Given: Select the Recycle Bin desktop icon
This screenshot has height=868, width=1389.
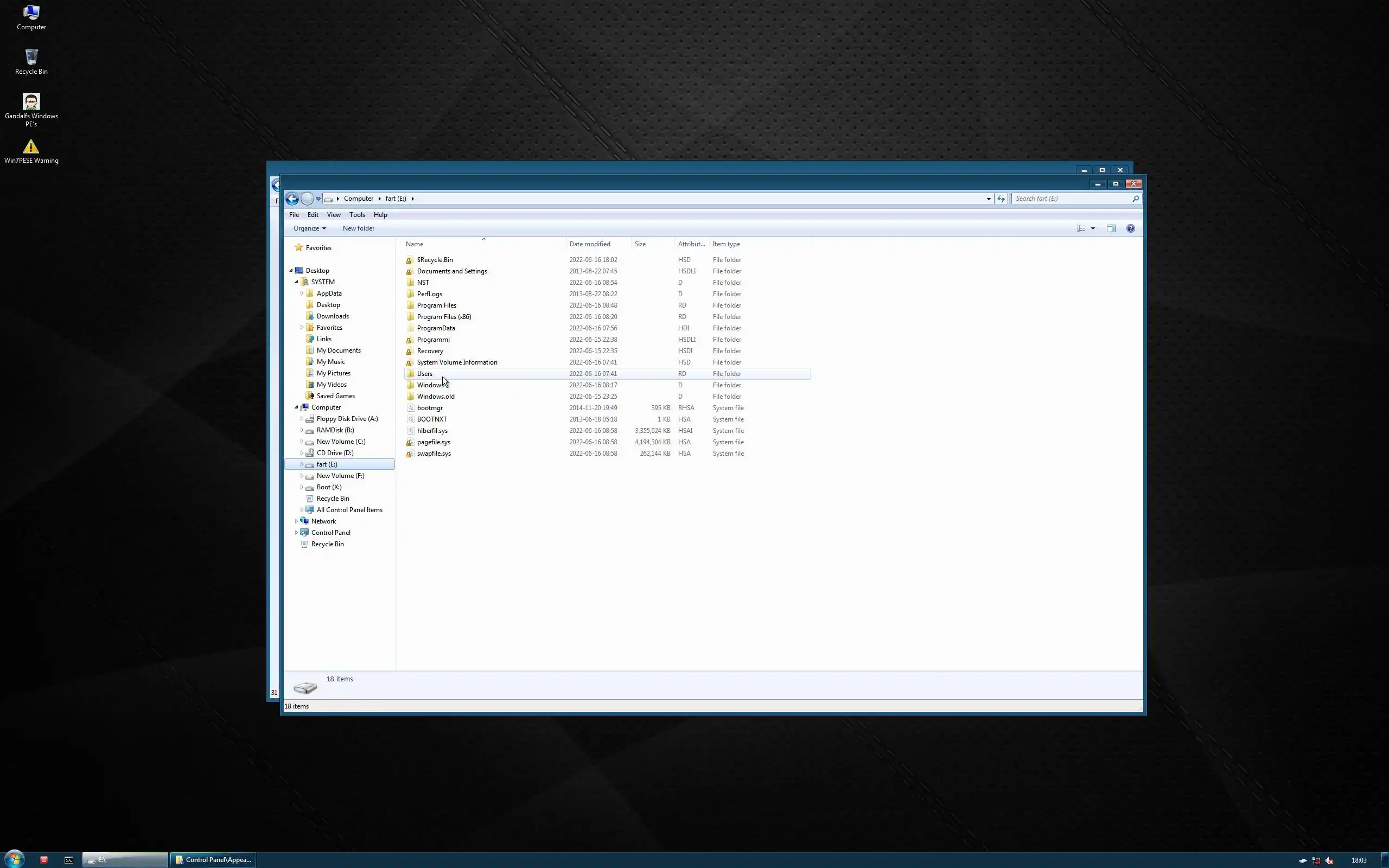Looking at the screenshot, I should point(31,58).
